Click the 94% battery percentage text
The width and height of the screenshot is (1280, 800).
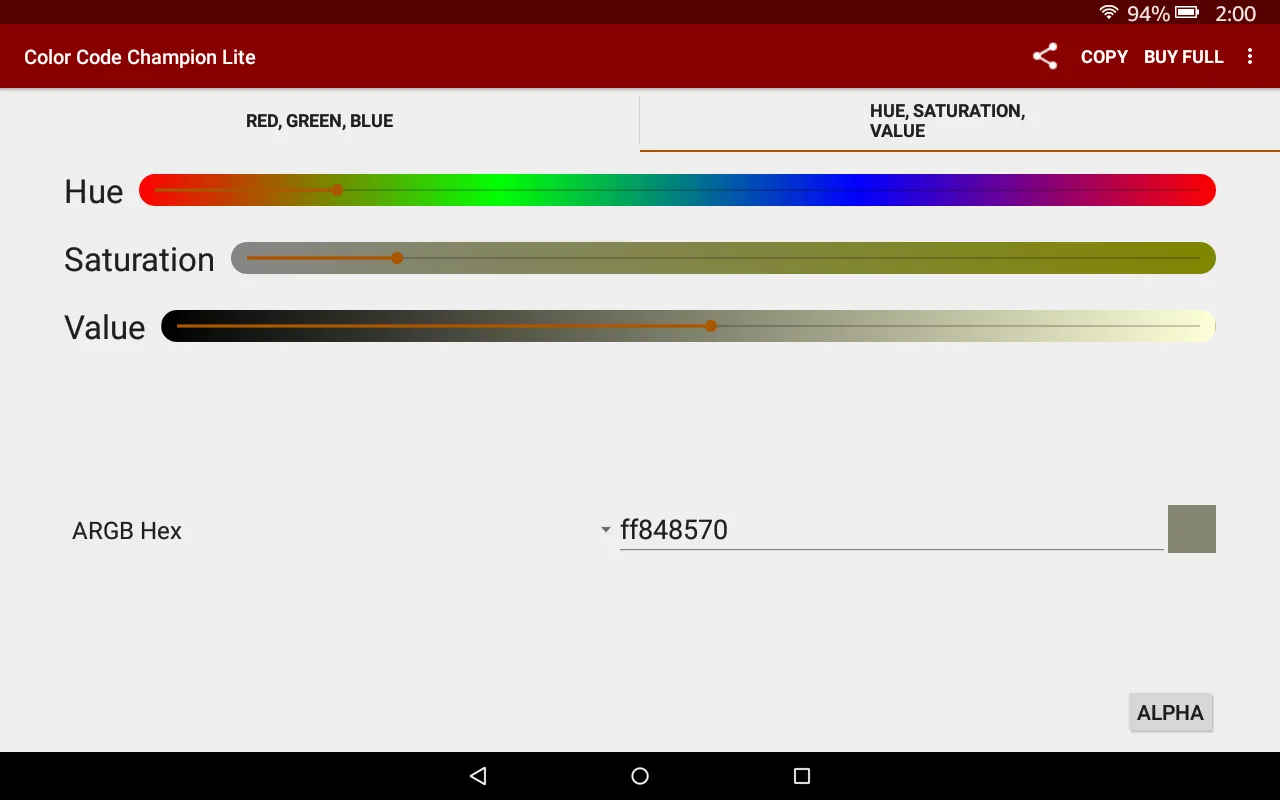pos(1148,13)
